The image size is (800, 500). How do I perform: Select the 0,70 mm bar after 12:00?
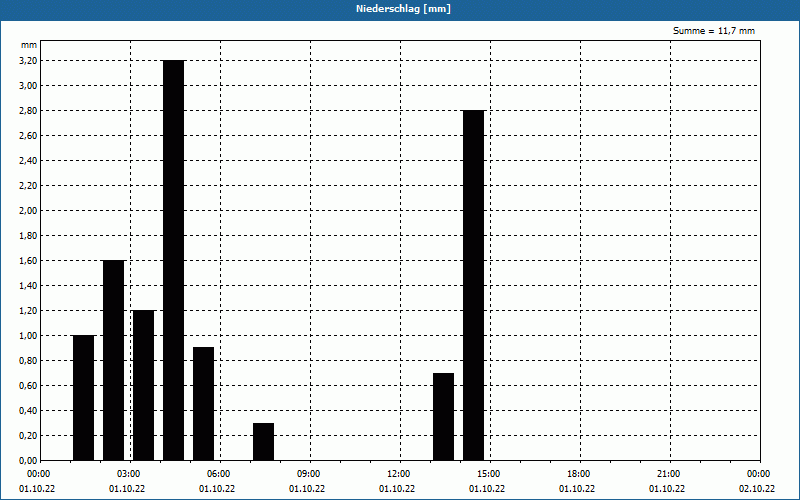[443, 417]
